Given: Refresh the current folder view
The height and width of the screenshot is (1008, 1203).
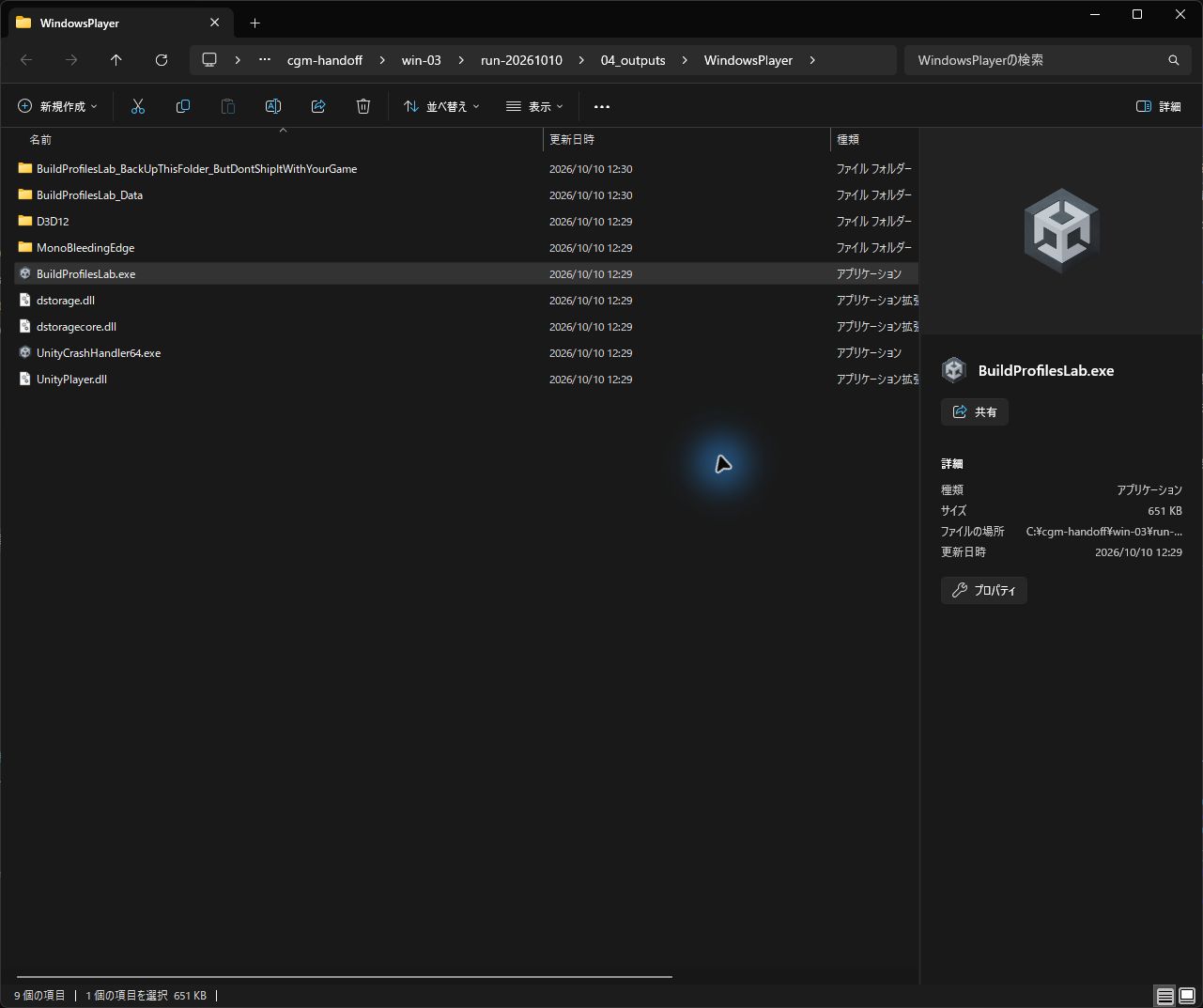Looking at the screenshot, I should [162, 60].
